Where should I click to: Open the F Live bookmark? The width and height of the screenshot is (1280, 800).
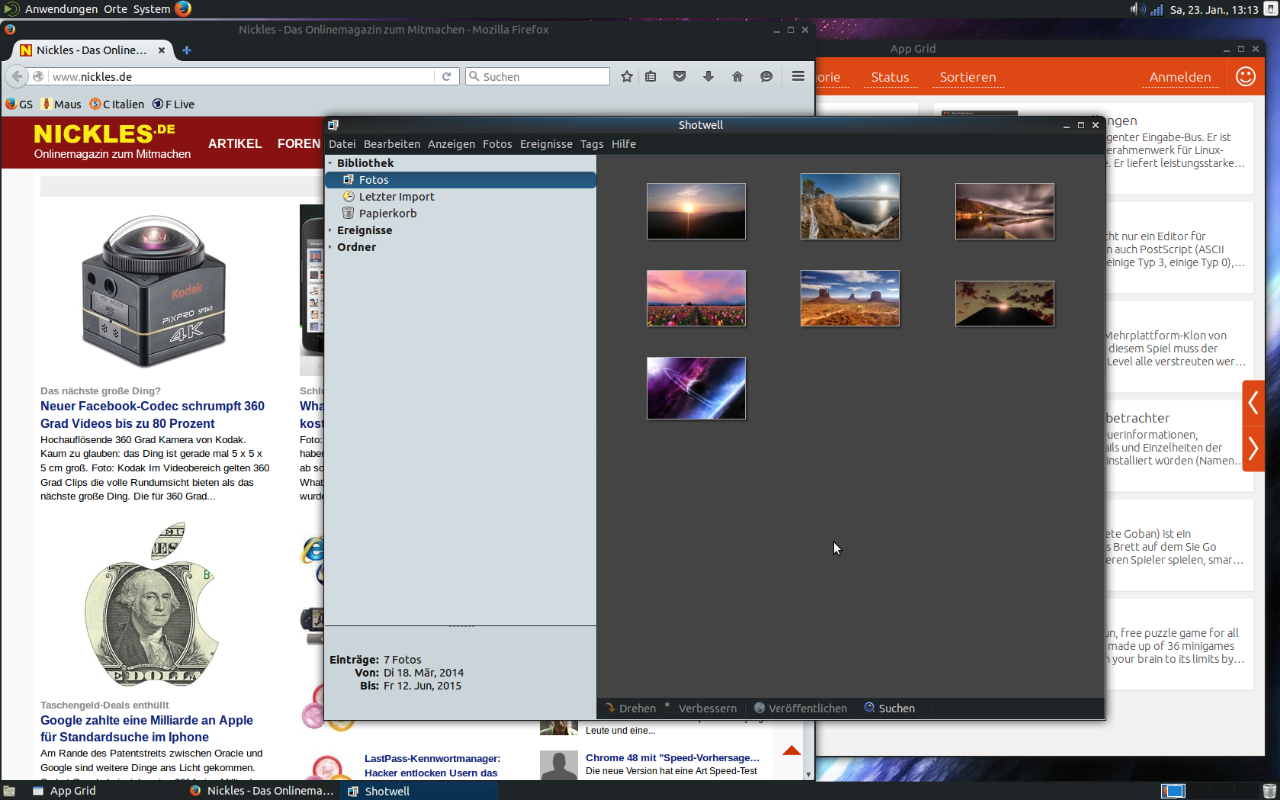point(173,104)
